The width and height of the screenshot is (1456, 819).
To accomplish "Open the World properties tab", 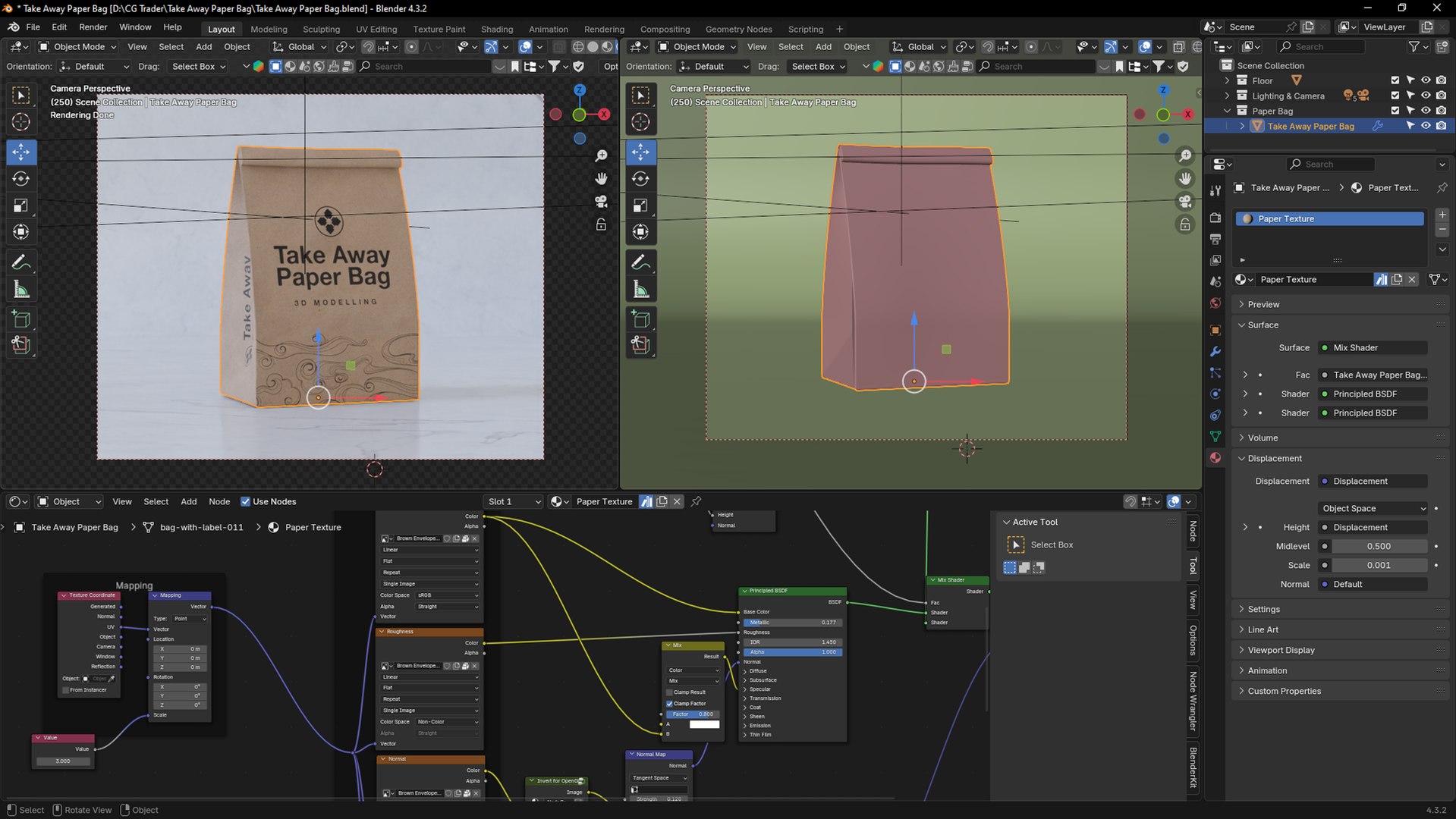I will [1215, 303].
